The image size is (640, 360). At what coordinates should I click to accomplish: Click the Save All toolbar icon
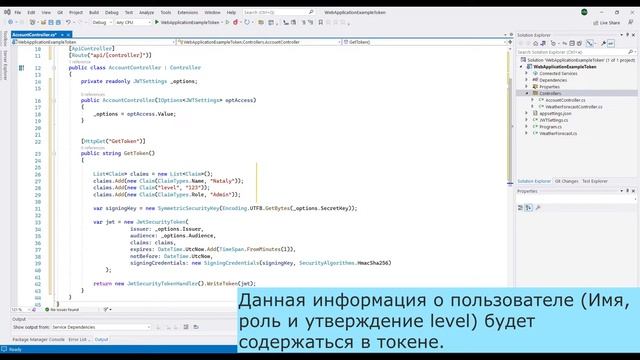click(x=58, y=22)
